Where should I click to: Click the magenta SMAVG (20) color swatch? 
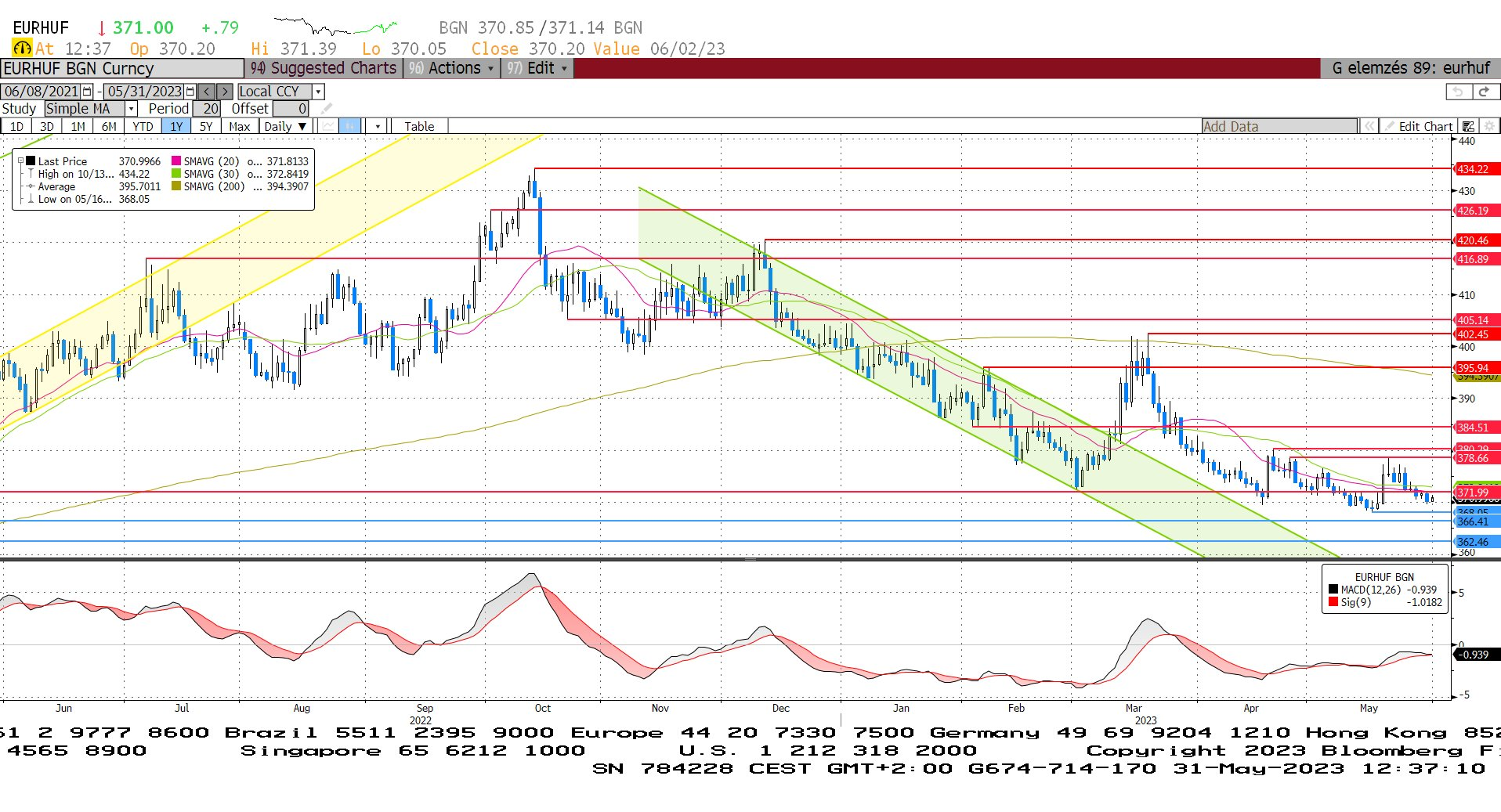[176, 161]
